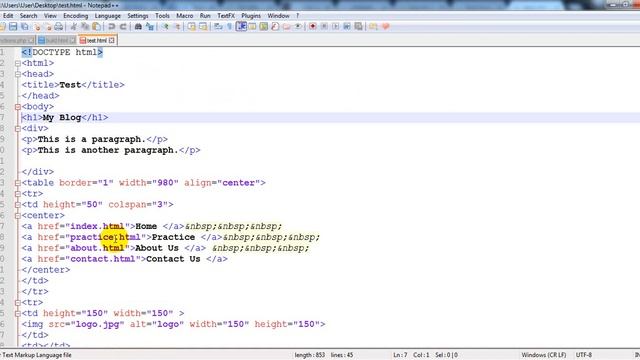Click the yellow plugin icon left of the orange heart icon
640x360 pixels.
[373, 27]
